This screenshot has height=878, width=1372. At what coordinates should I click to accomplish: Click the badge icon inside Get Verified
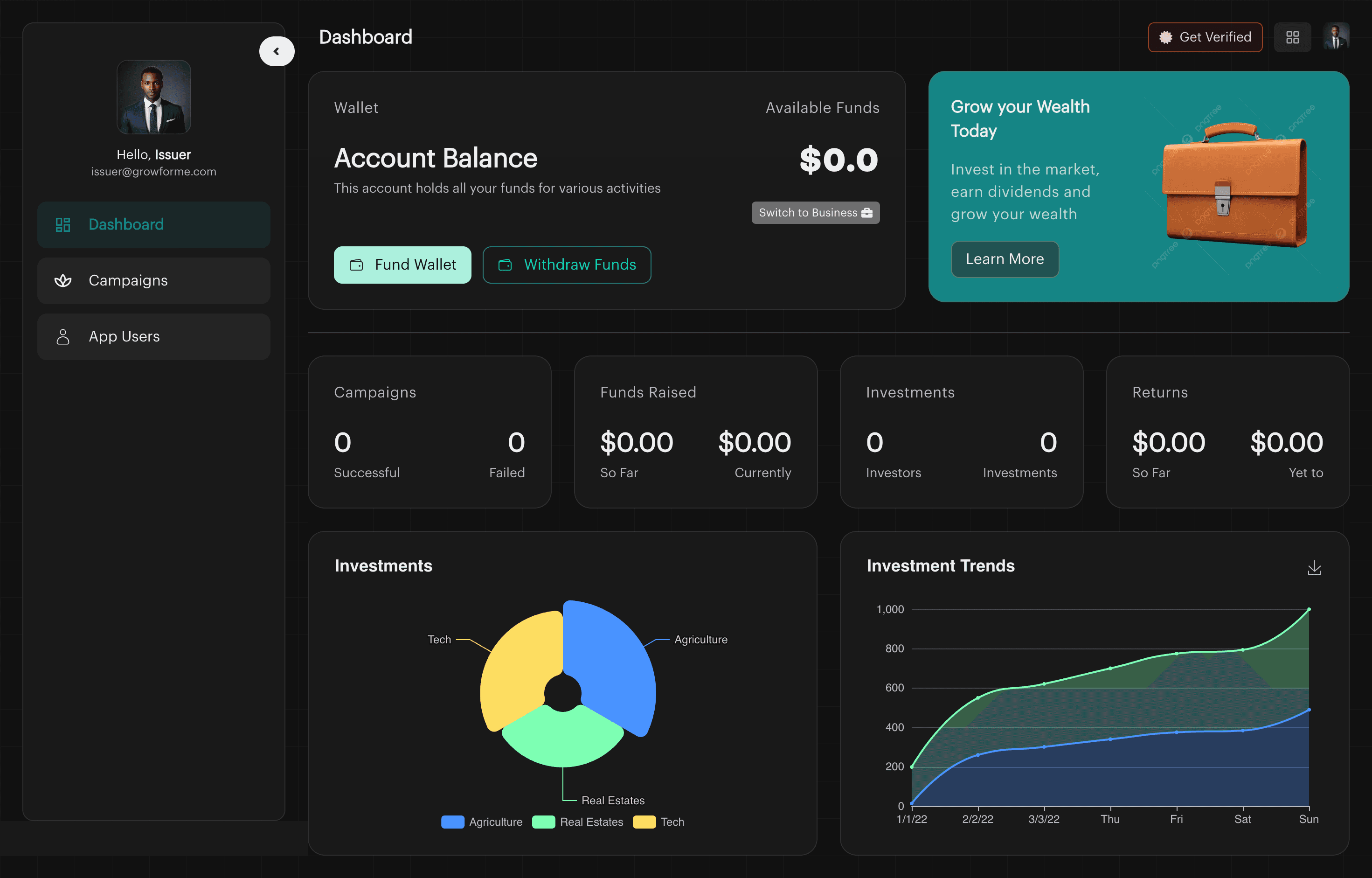1165,37
